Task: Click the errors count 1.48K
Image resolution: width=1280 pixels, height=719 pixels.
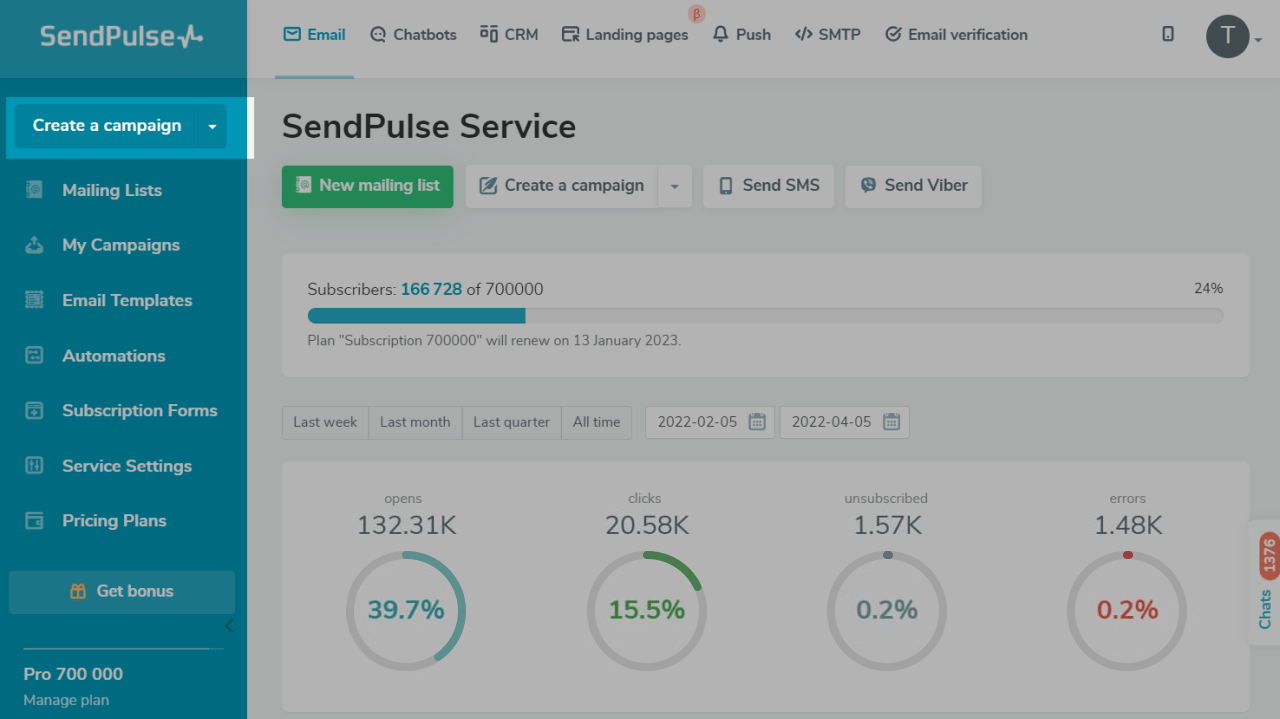Action: pyautogui.click(x=1127, y=525)
